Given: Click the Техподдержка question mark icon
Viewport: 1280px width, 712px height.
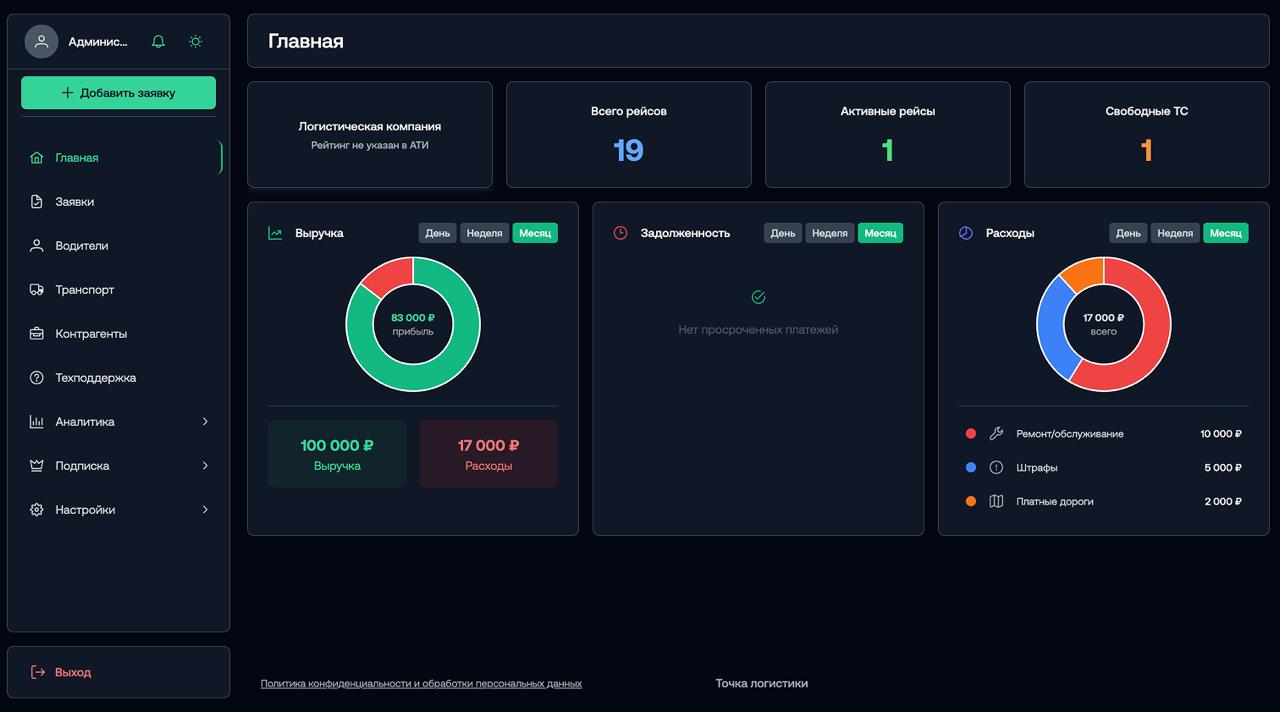Looking at the screenshot, I should pyautogui.click(x=37, y=378).
